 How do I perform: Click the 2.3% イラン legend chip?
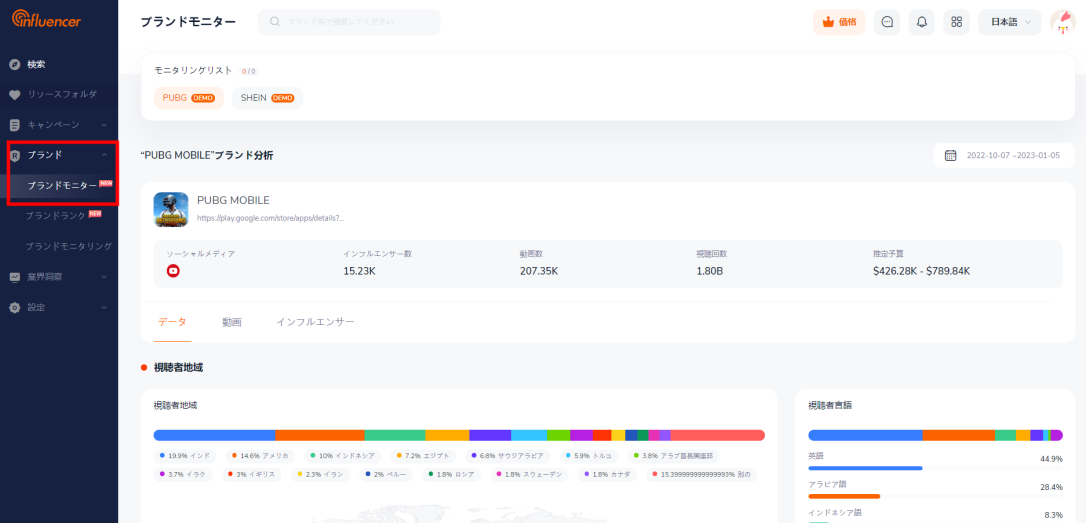pyautogui.click(x=322, y=475)
